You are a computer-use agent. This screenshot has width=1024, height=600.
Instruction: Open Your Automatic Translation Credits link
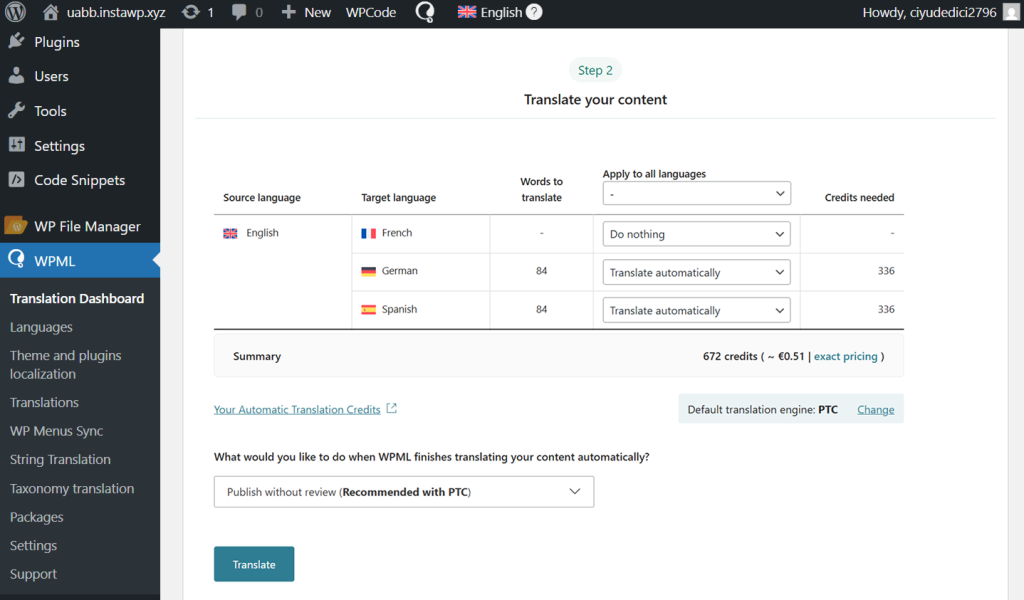297,409
